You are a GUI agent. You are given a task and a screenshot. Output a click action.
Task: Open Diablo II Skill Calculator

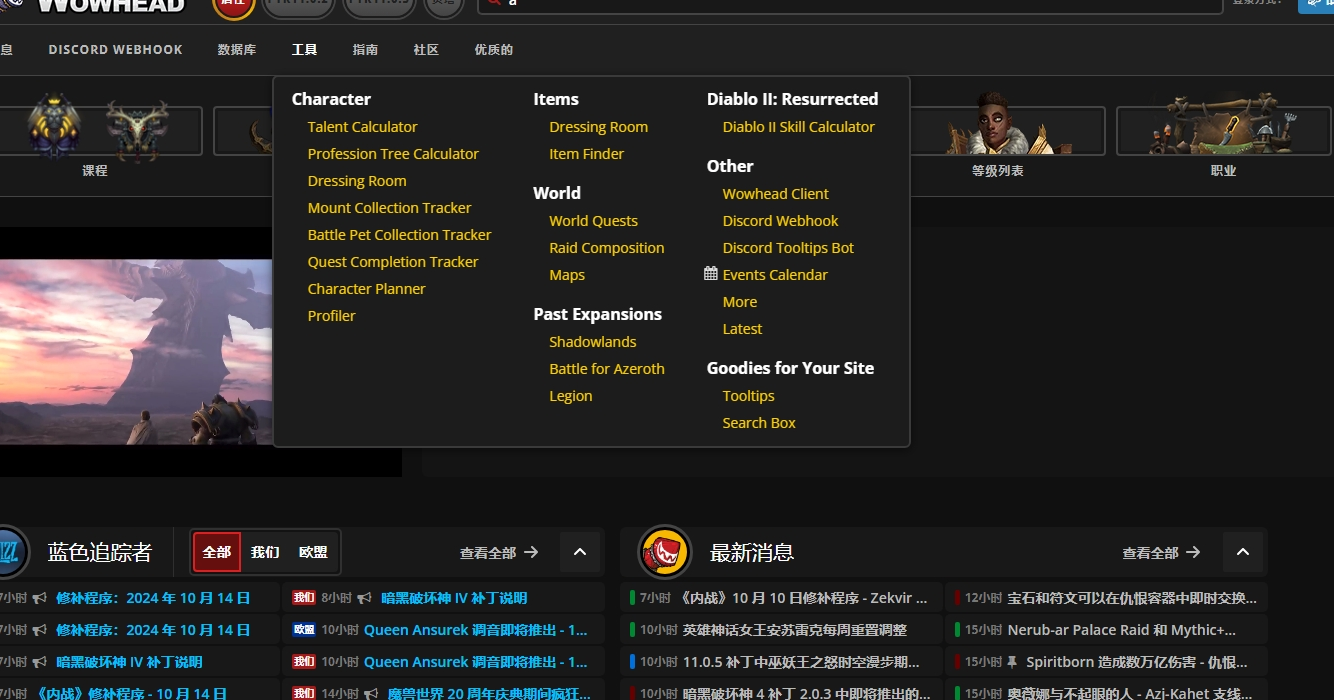pos(799,127)
